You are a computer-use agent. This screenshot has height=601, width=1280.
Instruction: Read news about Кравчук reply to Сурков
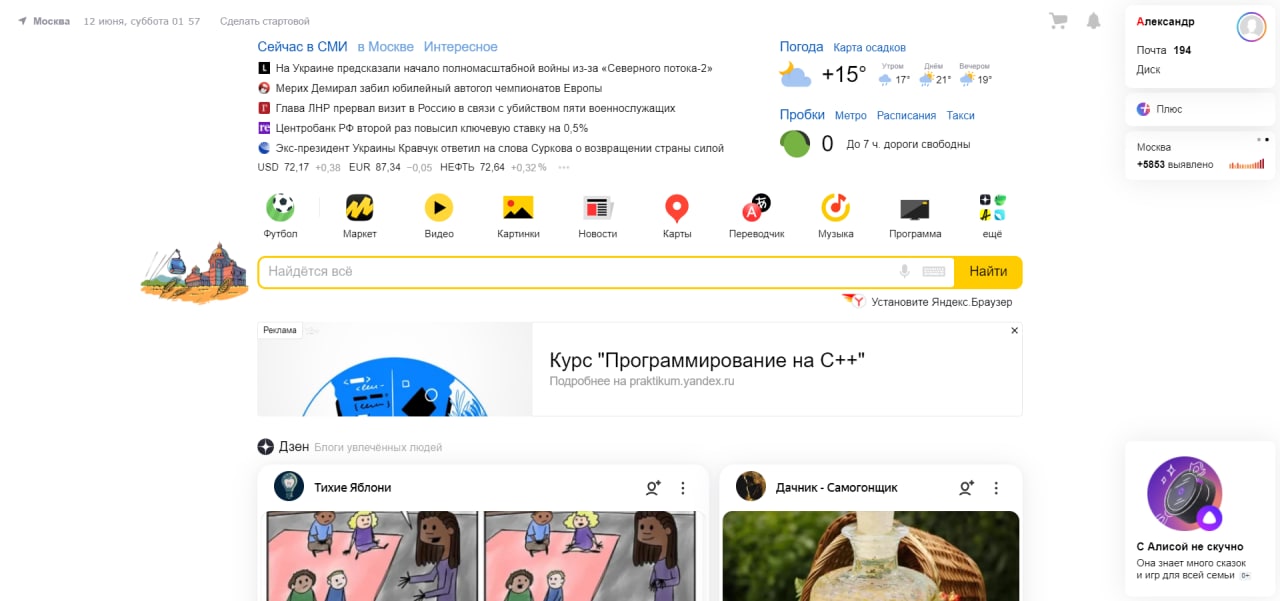pos(499,148)
